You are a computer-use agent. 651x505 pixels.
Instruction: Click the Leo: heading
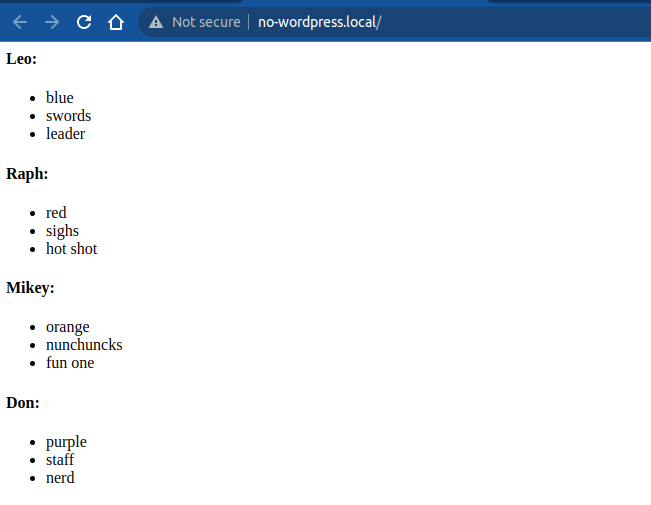pos(21,59)
